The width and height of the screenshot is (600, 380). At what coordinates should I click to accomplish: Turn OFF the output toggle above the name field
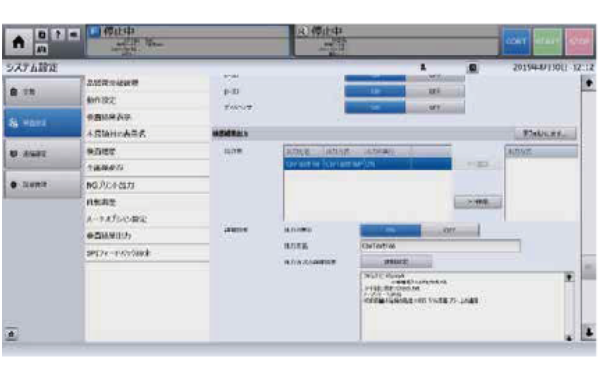[x=450, y=230]
